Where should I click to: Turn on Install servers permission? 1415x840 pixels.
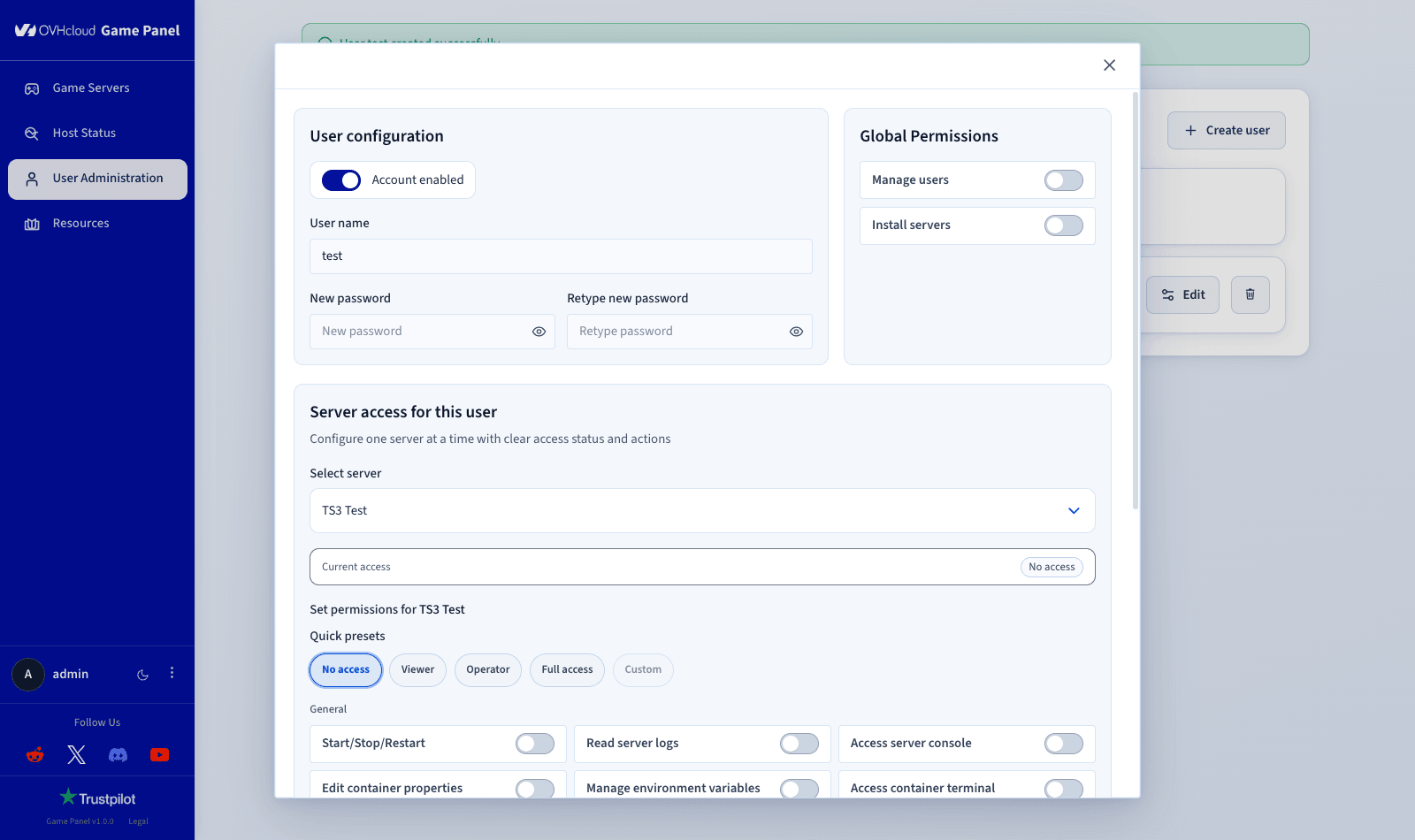(1063, 225)
